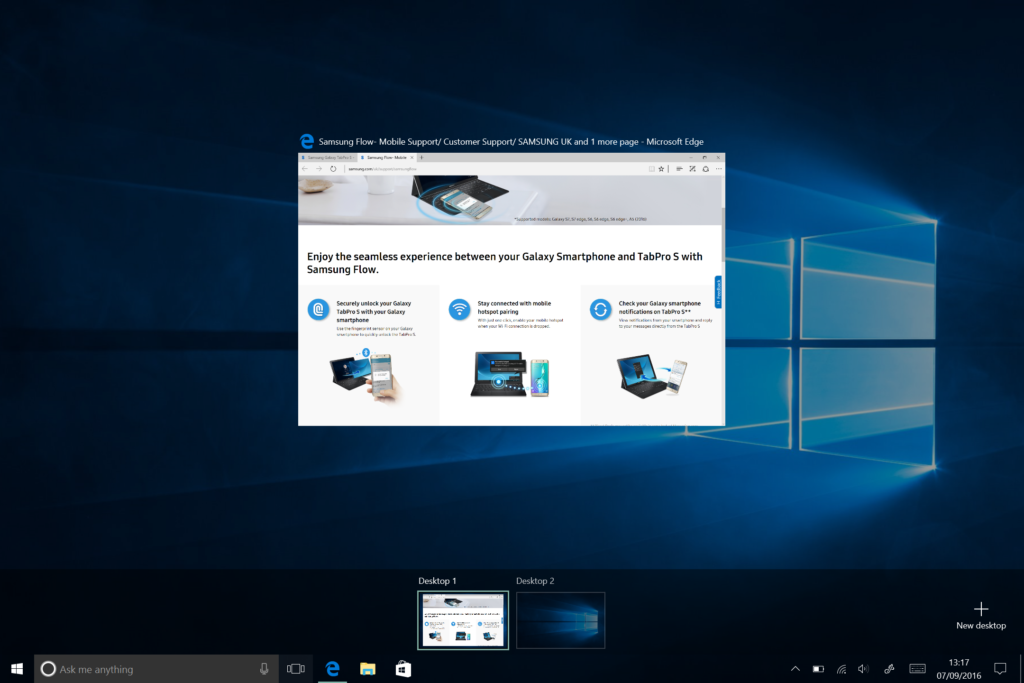
Task: Open Action Center
Action: [1000, 668]
